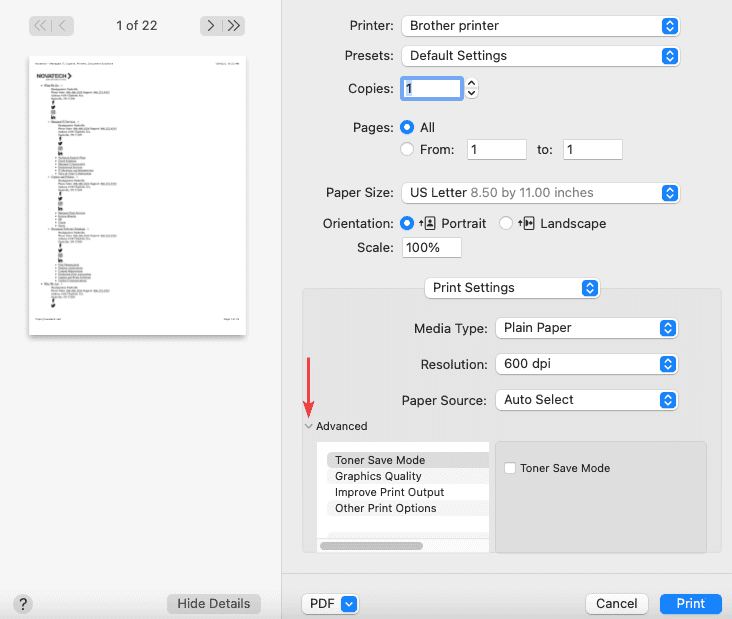
Task: Click Hide Details button
Action: click(214, 603)
